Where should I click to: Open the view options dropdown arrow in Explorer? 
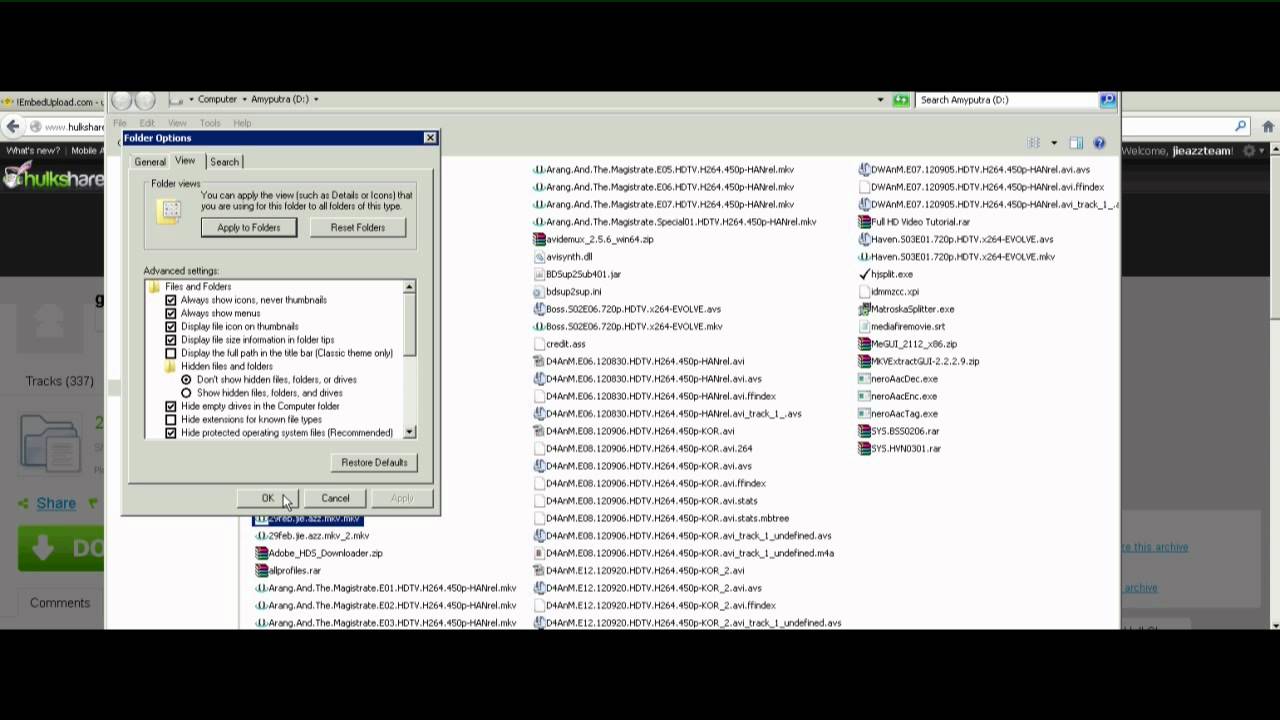pos(1054,143)
